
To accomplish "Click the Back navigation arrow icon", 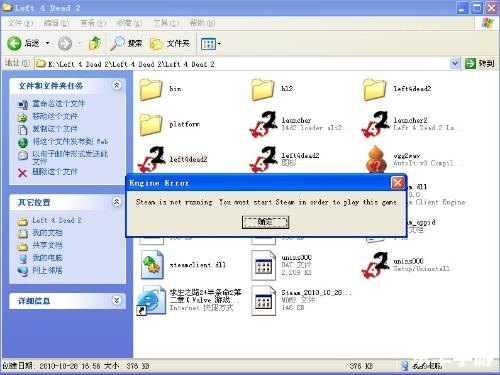I will click(14, 43).
